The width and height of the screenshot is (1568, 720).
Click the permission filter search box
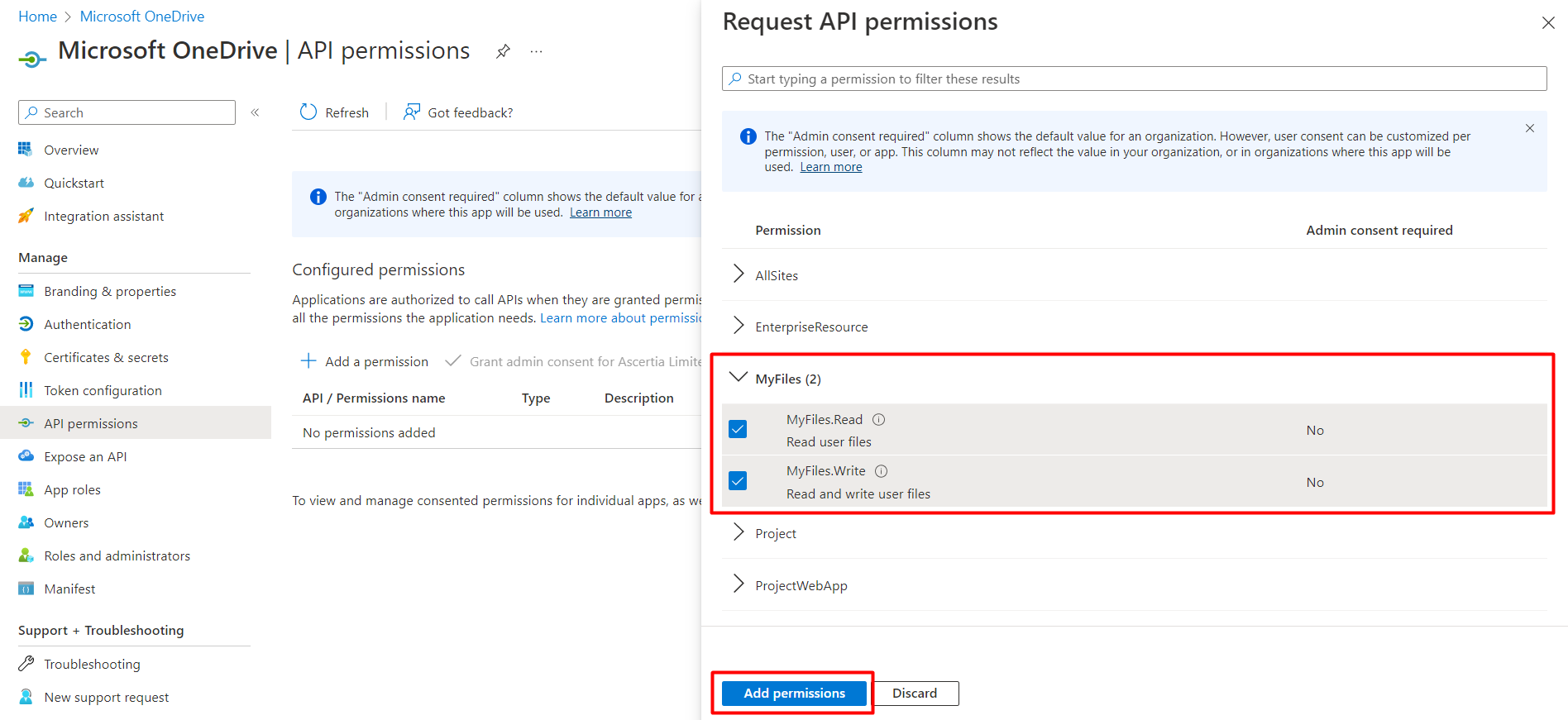1134,79
